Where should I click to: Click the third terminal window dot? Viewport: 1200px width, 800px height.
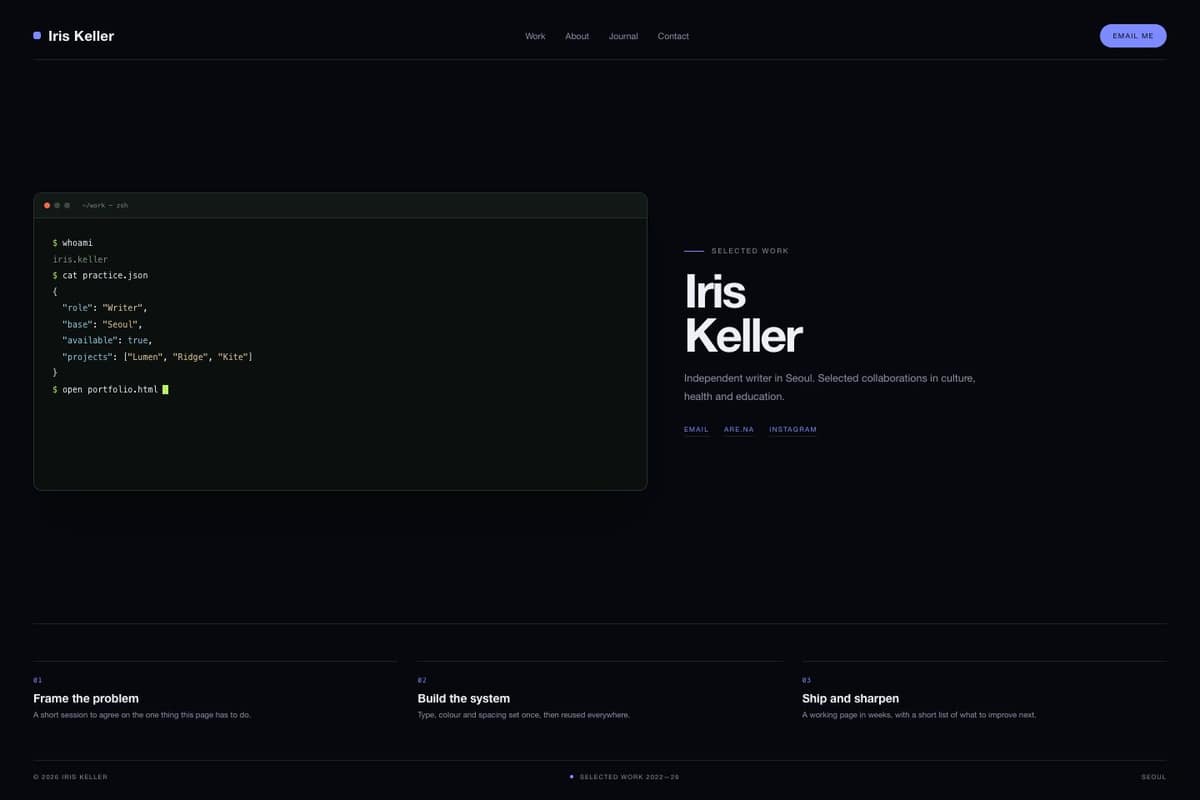tap(67, 205)
